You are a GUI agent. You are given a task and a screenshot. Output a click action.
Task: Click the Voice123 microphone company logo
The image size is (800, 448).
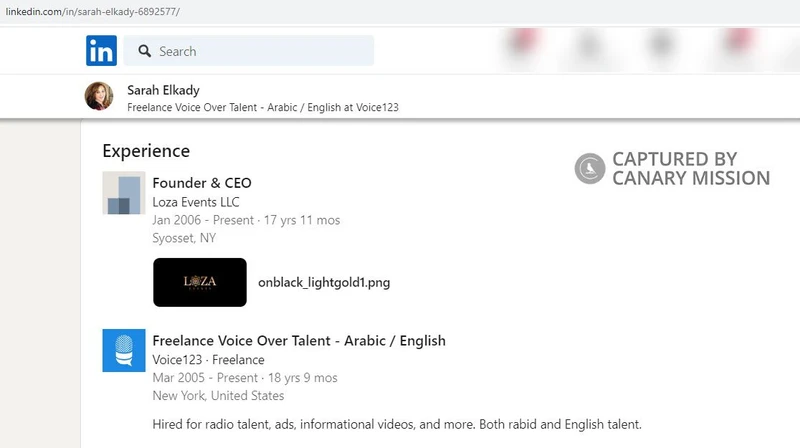(x=123, y=351)
